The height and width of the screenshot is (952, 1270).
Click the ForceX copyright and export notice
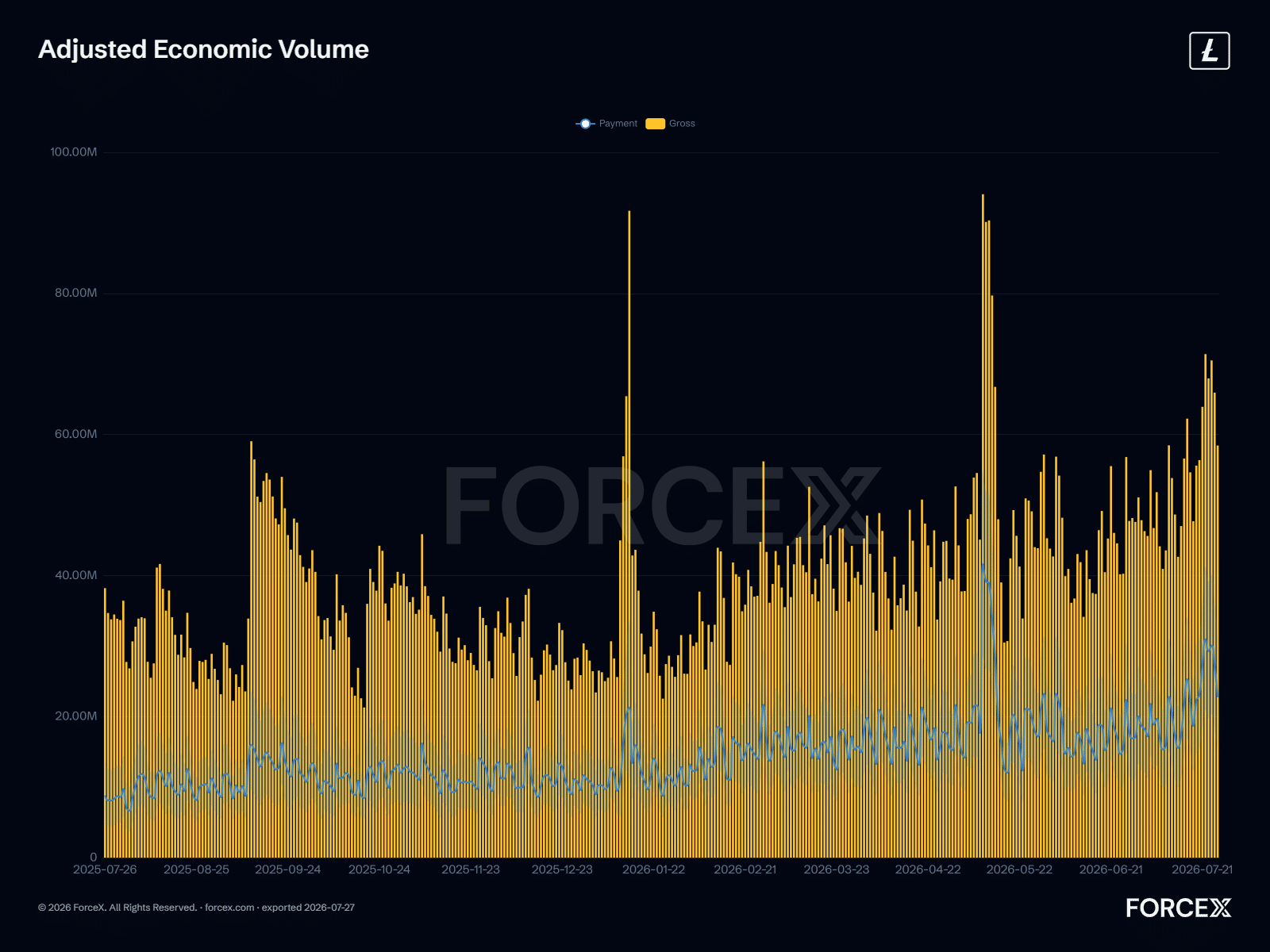point(196,908)
